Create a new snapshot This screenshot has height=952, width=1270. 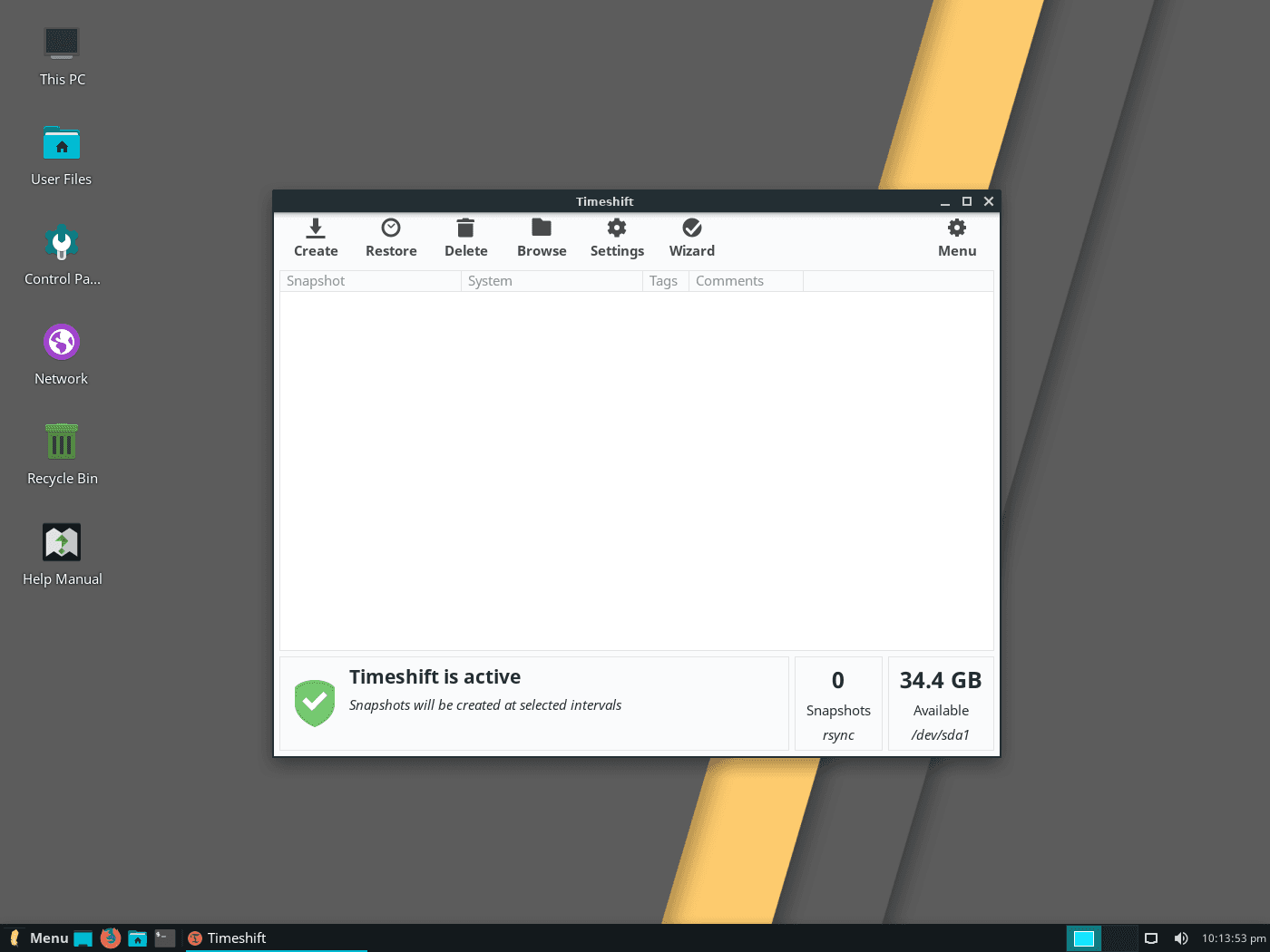tap(315, 238)
